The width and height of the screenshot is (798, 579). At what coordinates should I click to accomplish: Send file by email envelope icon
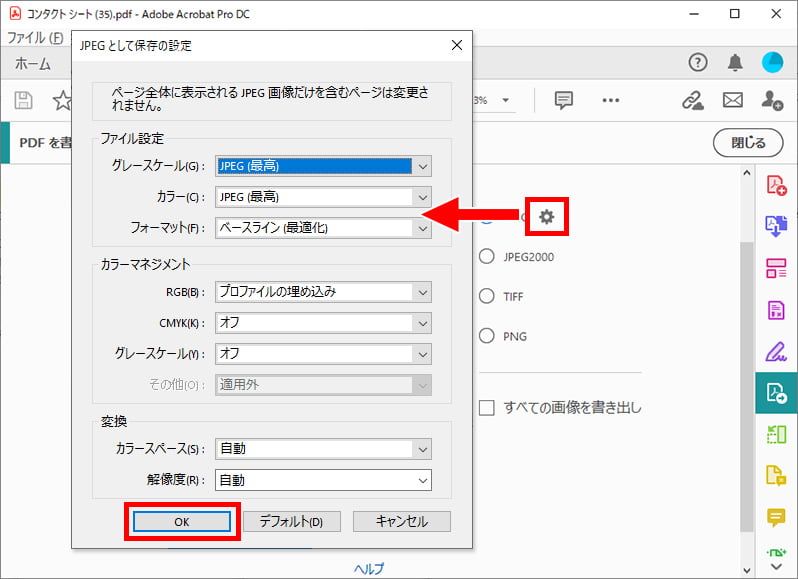coord(732,100)
